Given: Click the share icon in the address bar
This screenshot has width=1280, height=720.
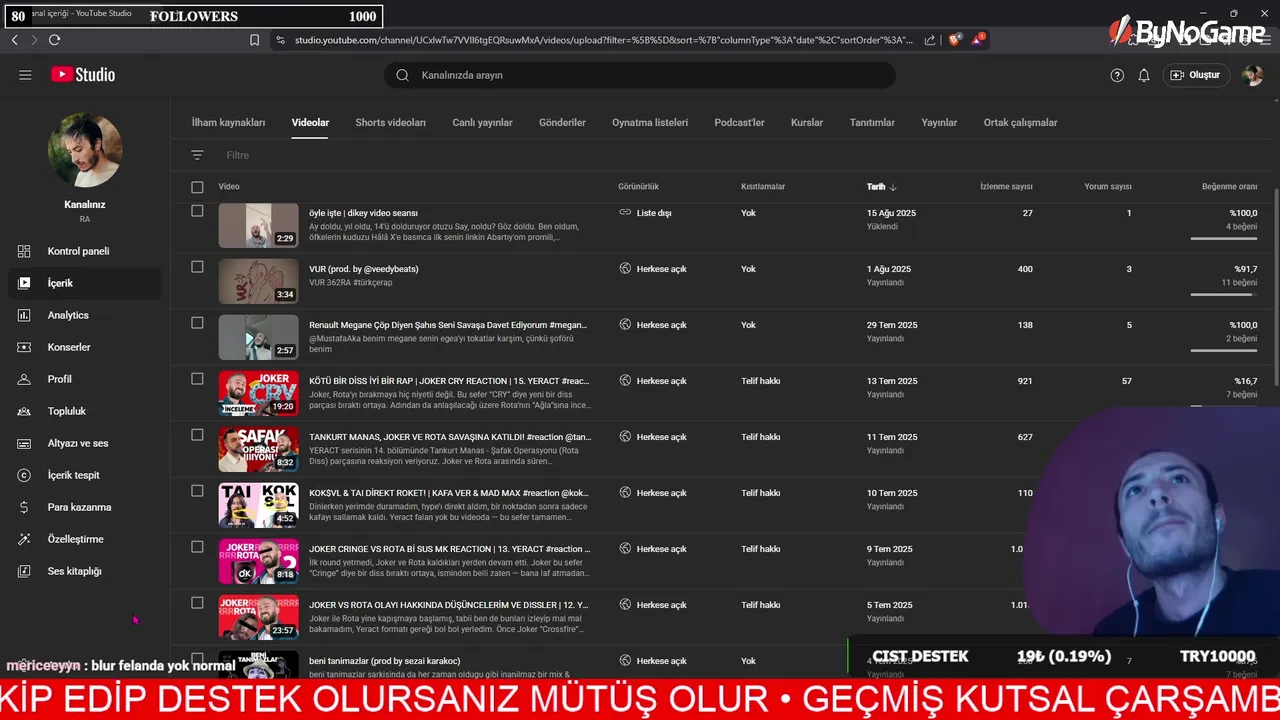Looking at the screenshot, I should 930,40.
